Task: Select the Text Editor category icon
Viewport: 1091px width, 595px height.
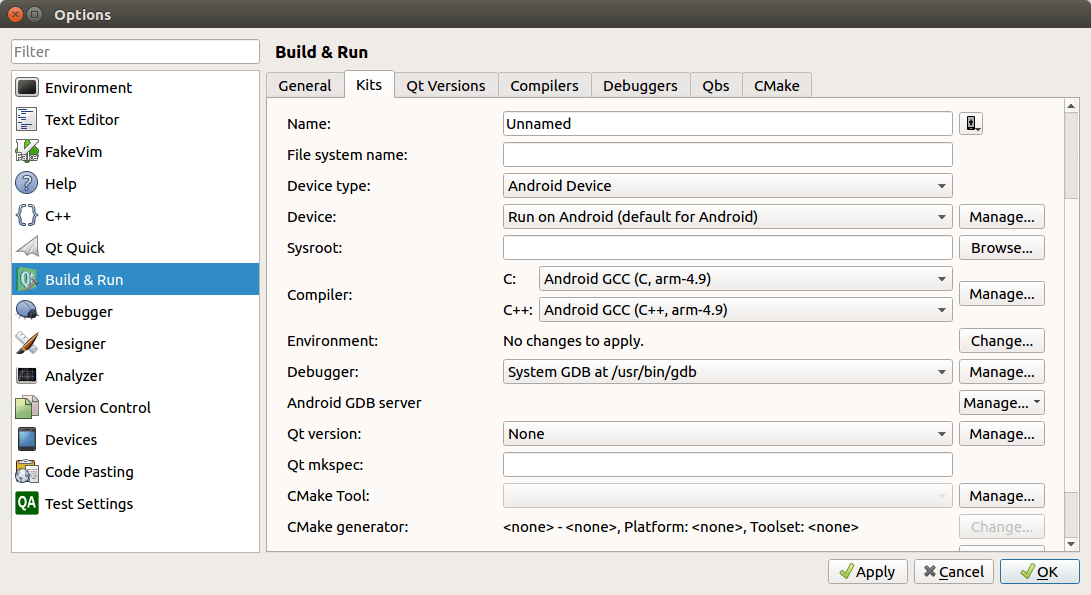Action: (27, 119)
